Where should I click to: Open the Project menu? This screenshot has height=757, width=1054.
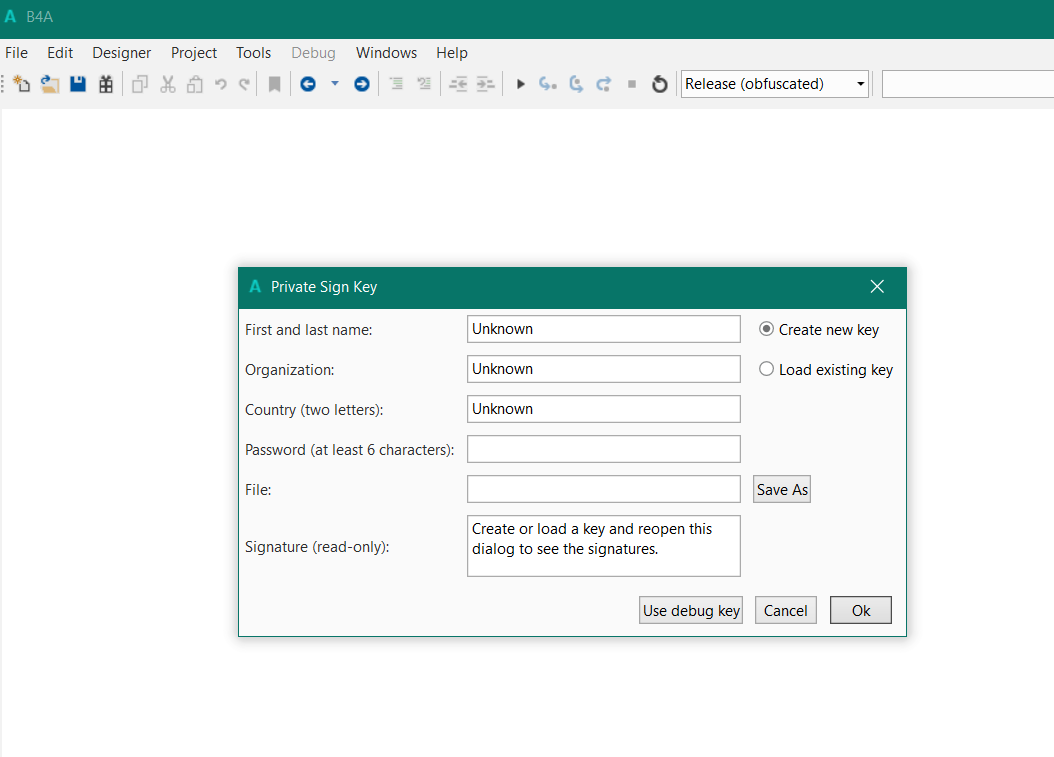193,53
